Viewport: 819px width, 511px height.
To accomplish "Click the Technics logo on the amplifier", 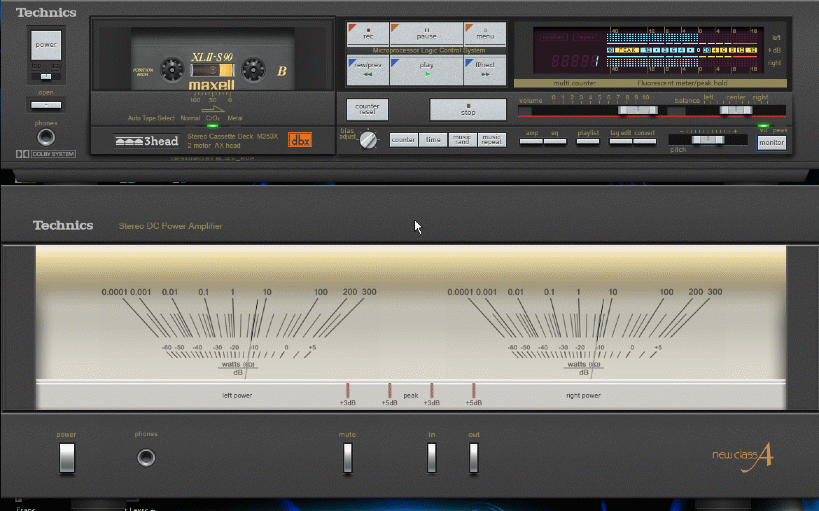I will pos(63,225).
